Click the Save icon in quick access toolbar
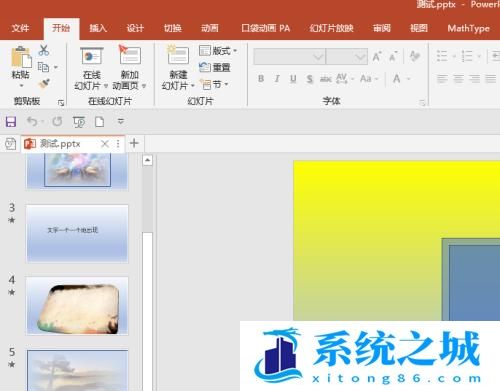 tap(11, 122)
